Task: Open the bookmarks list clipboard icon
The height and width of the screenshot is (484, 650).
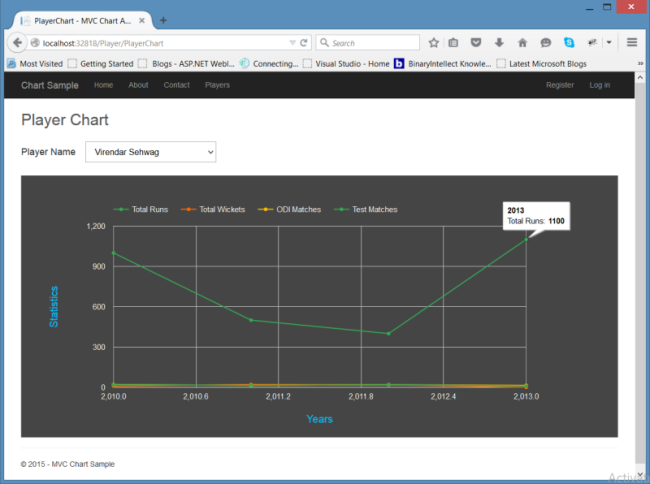Action: (x=453, y=43)
